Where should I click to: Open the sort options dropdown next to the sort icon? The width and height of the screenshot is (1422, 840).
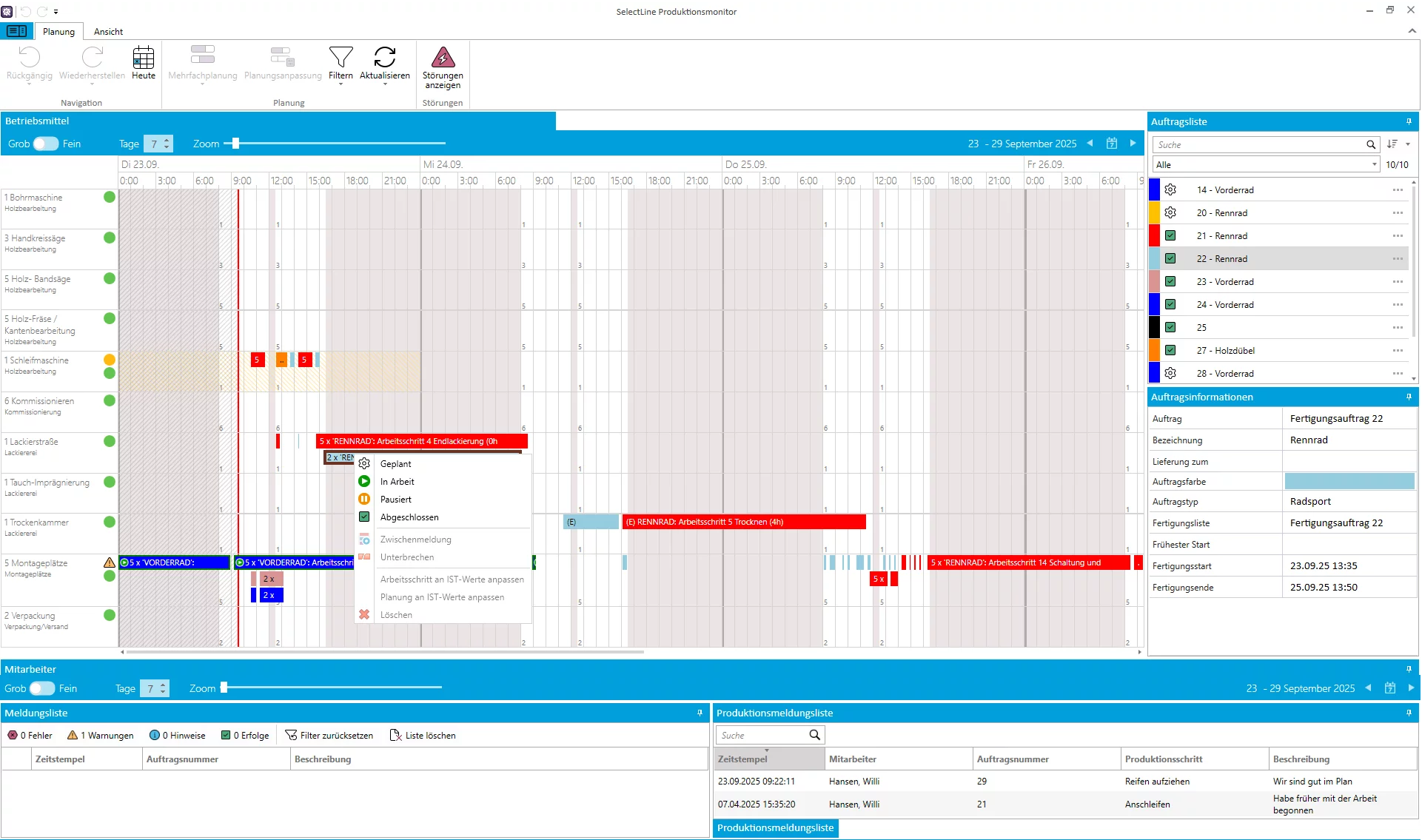coord(1407,144)
